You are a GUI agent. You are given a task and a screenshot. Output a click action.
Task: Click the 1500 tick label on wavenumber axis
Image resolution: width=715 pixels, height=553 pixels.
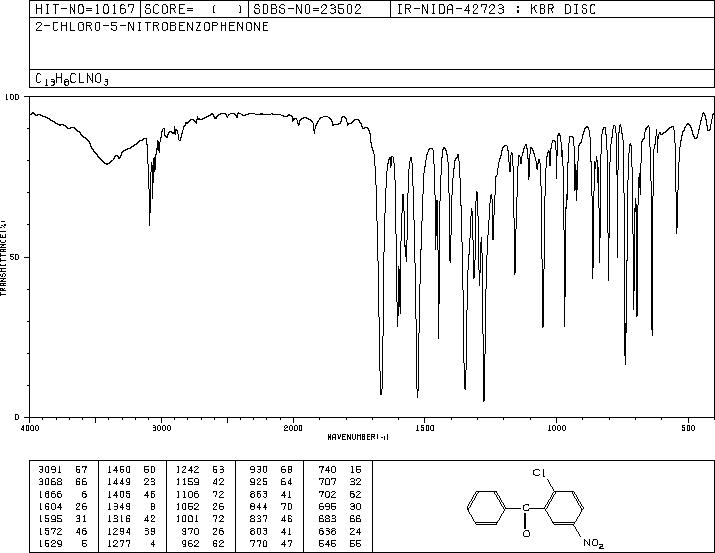[x=425, y=428]
